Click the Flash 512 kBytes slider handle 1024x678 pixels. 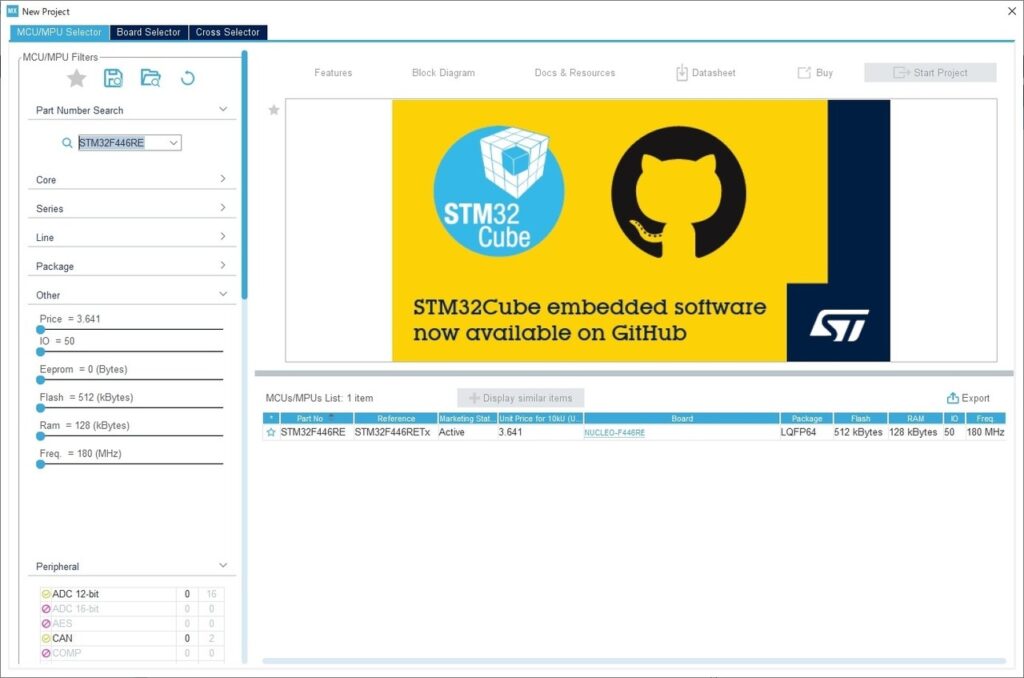pyautogui.click(x=40, y=408)
